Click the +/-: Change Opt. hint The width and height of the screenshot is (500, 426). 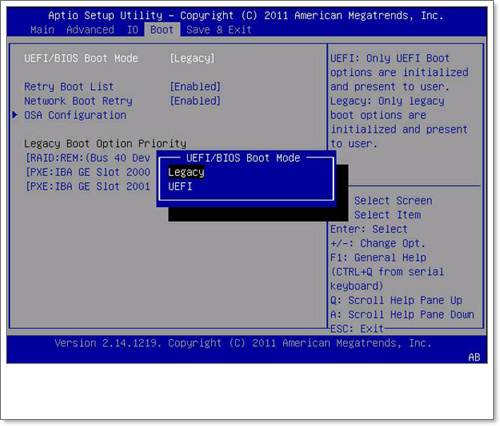378,243
